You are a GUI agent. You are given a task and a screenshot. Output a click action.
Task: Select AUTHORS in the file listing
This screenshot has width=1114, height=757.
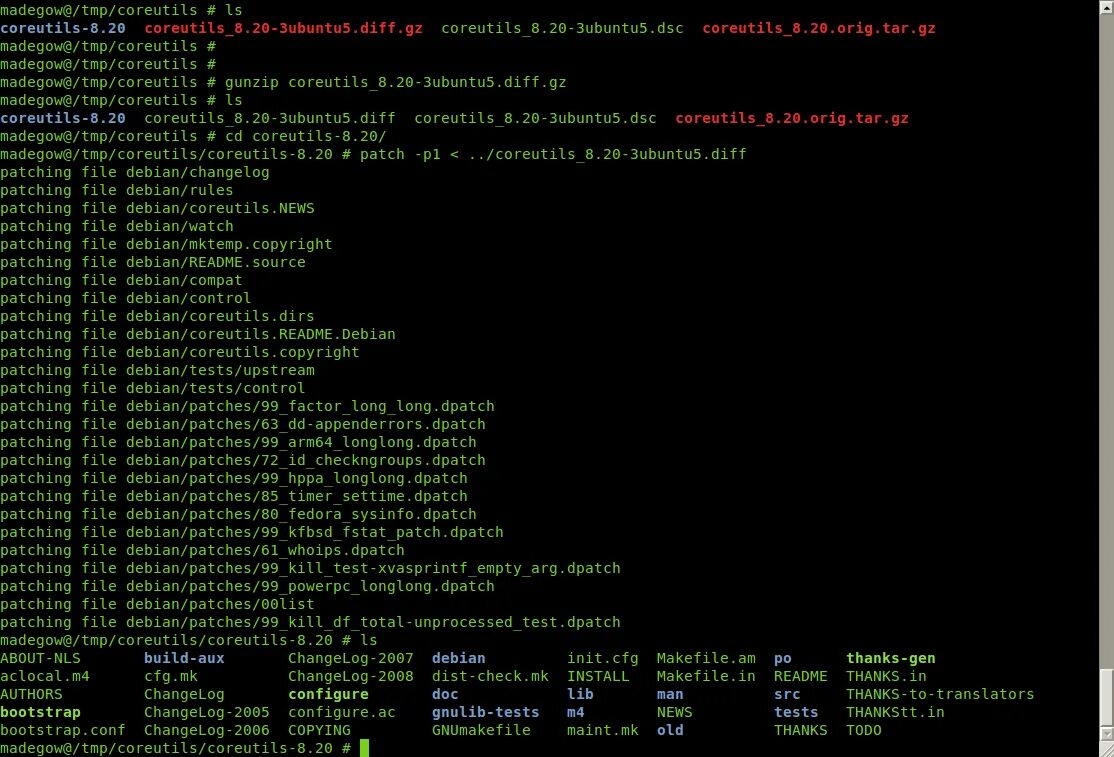click(31, 695)
